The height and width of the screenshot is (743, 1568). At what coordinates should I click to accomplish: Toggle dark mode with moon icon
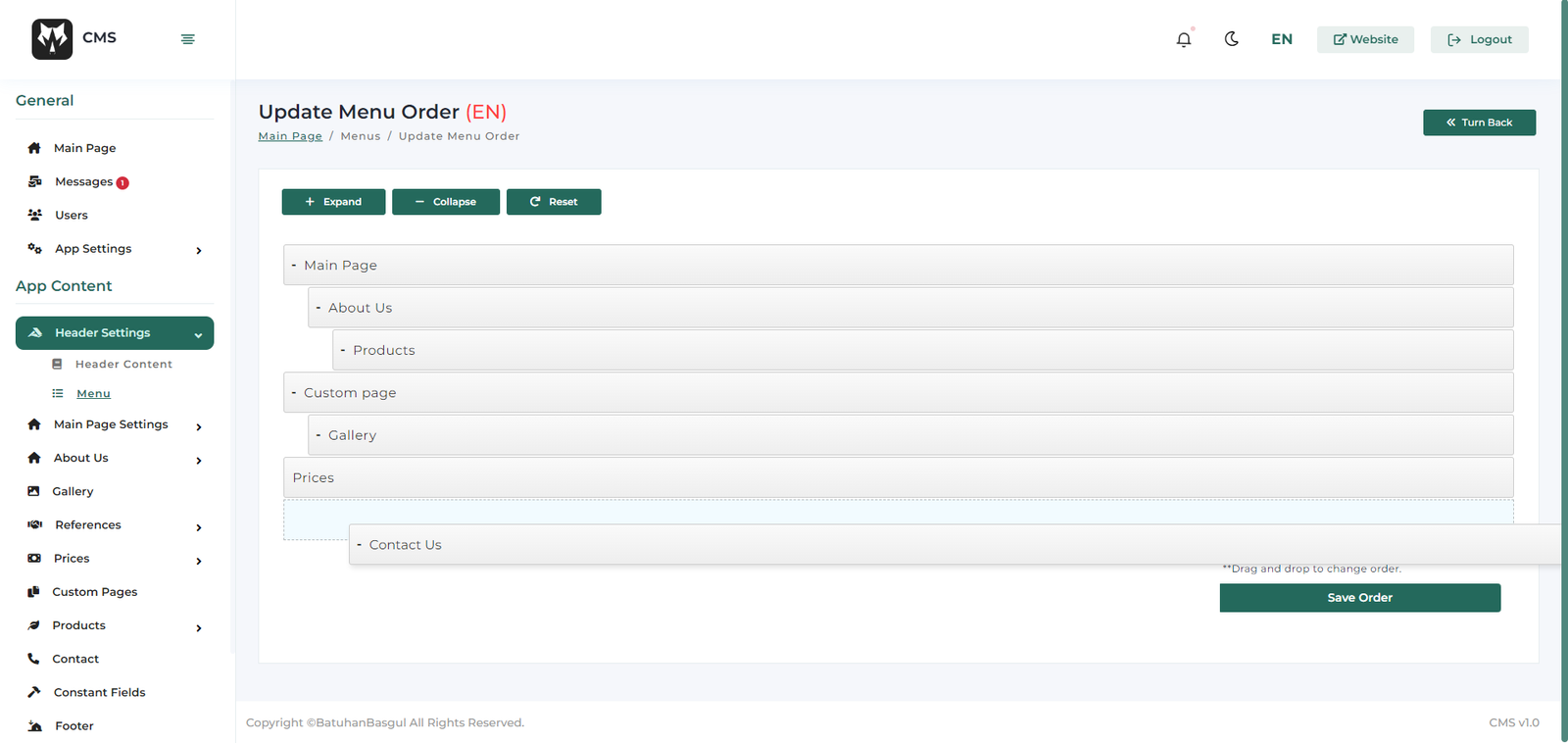(x=1232, y=39)
